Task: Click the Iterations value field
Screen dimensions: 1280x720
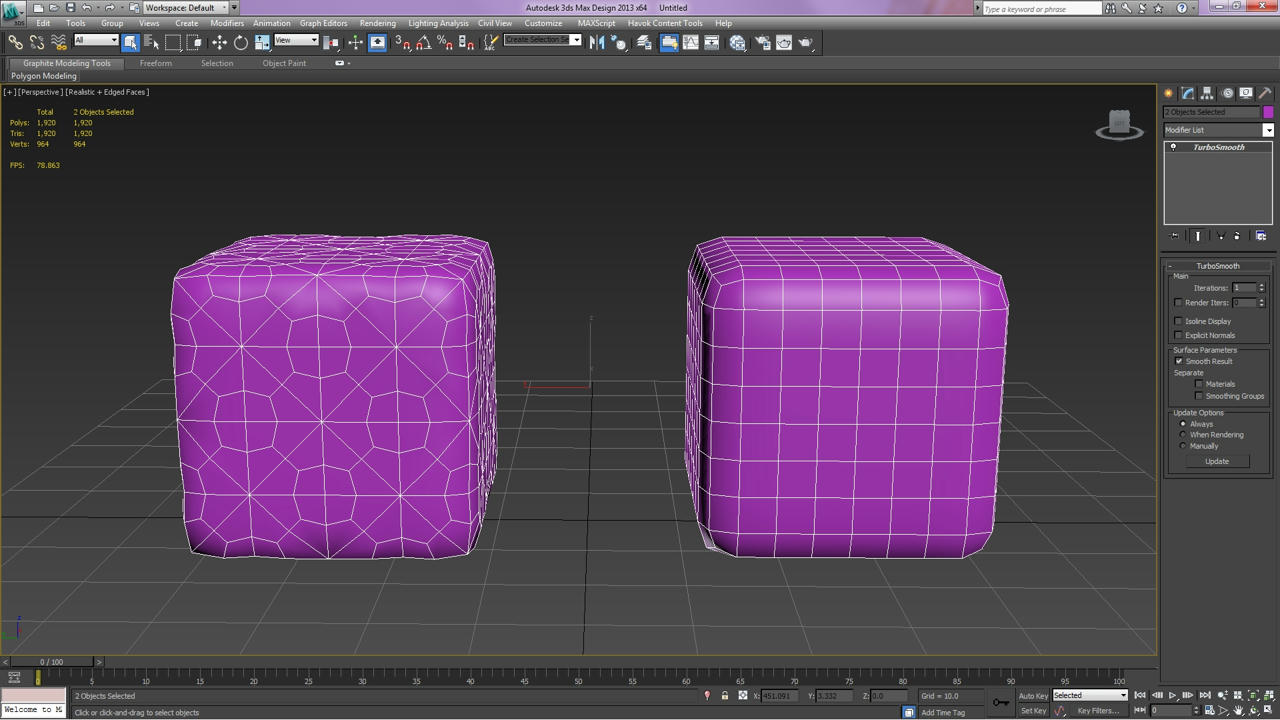Action: 1244,288
